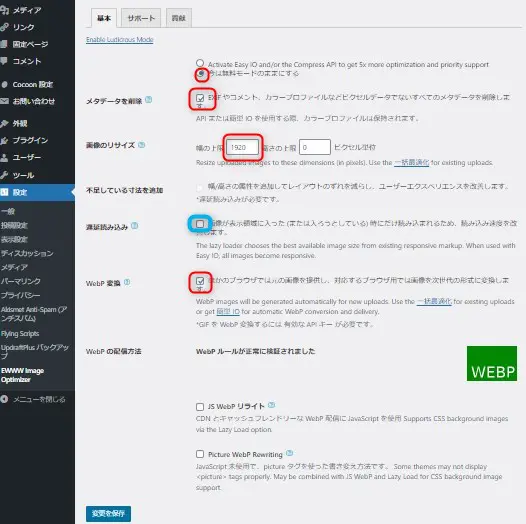Click the green WEBP test image
Viewport: 526px width, 524px height.
[x=492, y=363]
